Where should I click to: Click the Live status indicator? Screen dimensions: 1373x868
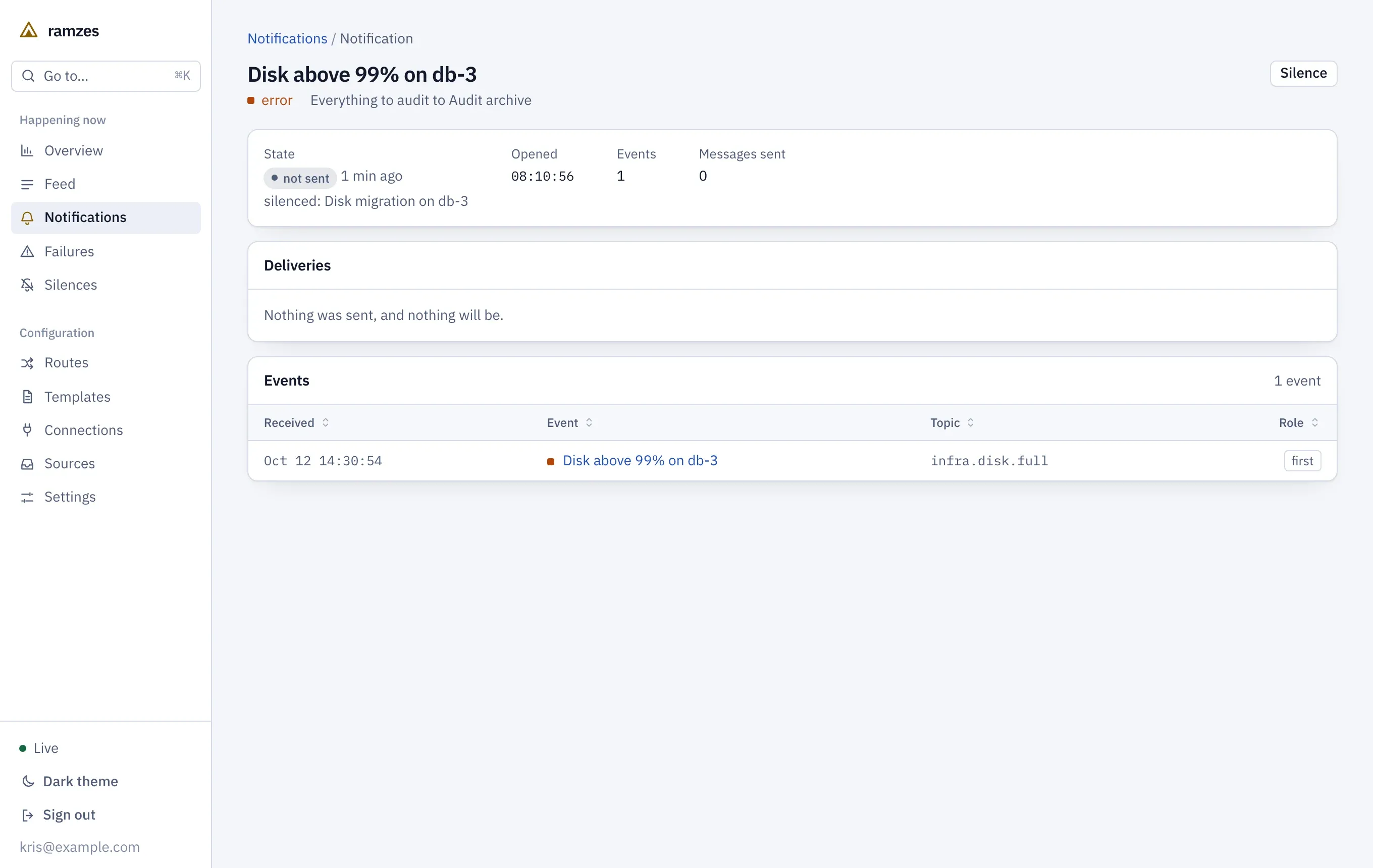click(x=39, y=748)
